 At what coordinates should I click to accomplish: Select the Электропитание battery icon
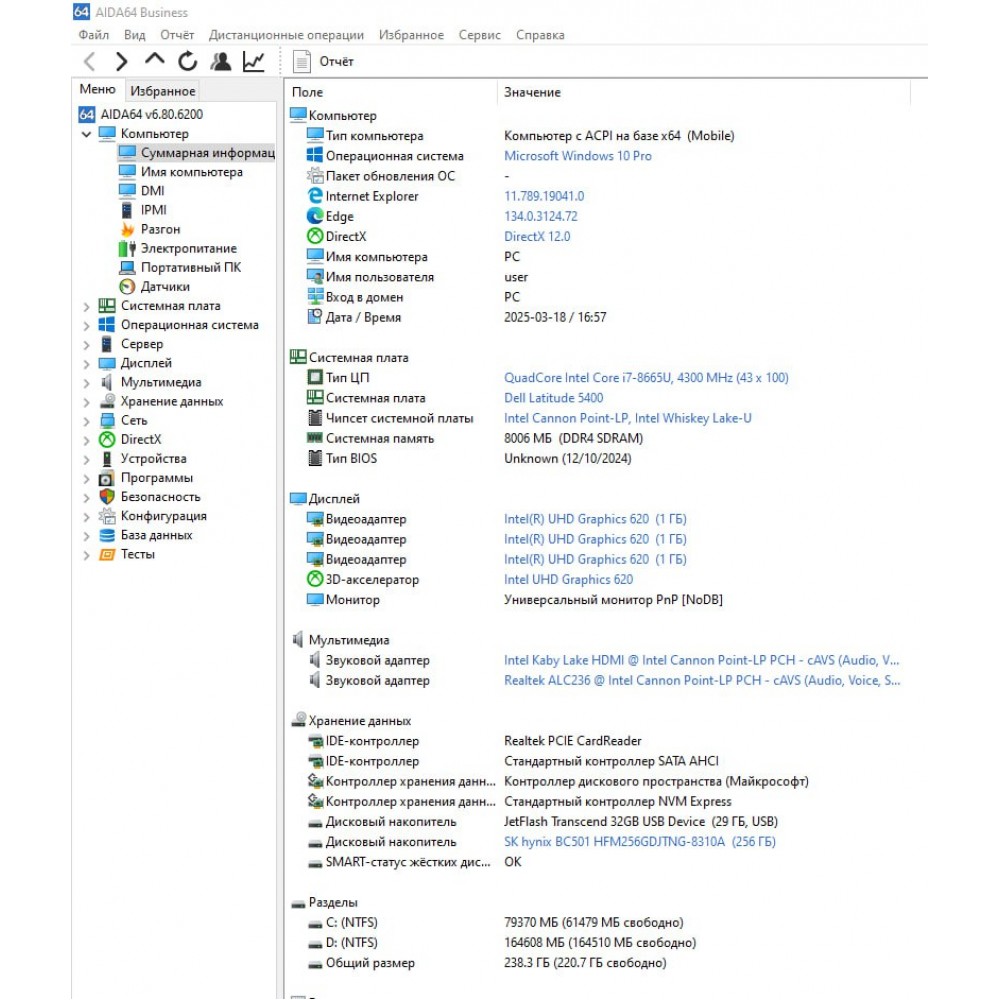127,248
